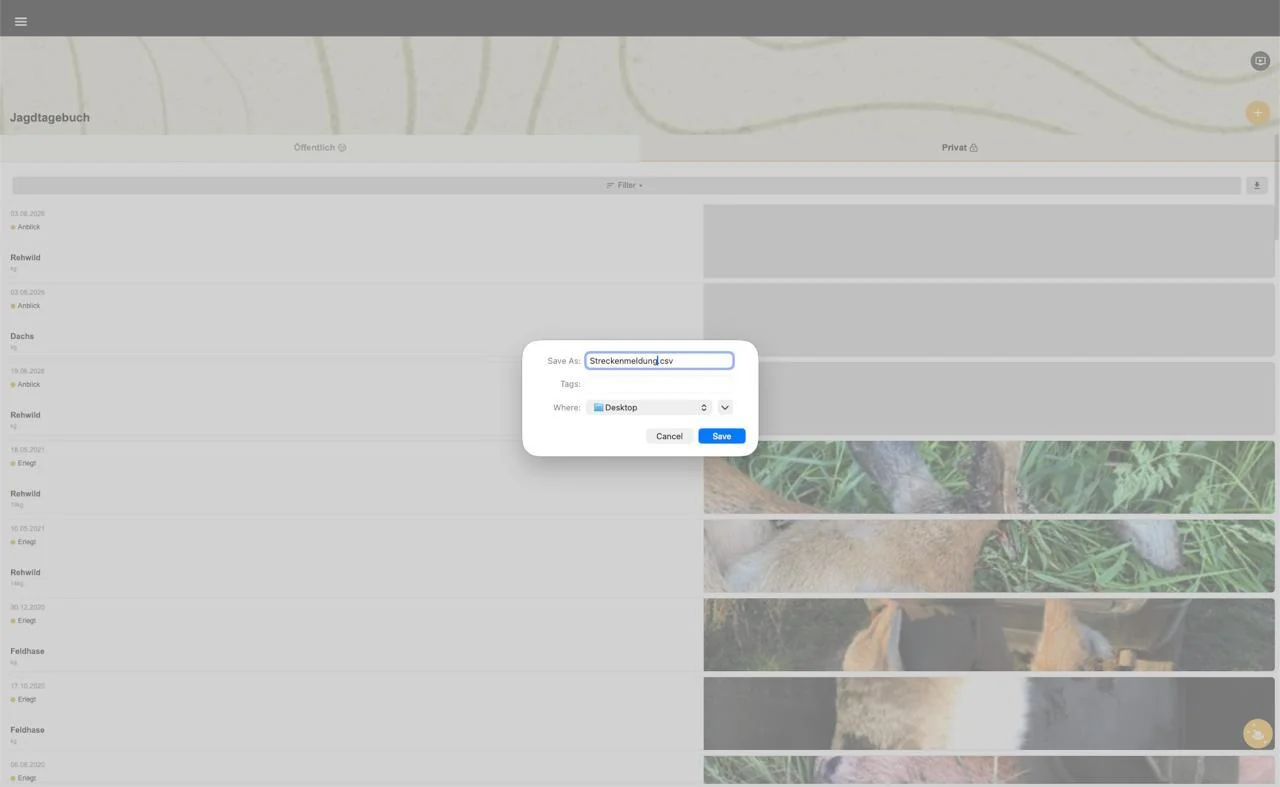Click the Jagdtagebuch page heading
Screen dimensions: 1280x787
click(50, 117)
